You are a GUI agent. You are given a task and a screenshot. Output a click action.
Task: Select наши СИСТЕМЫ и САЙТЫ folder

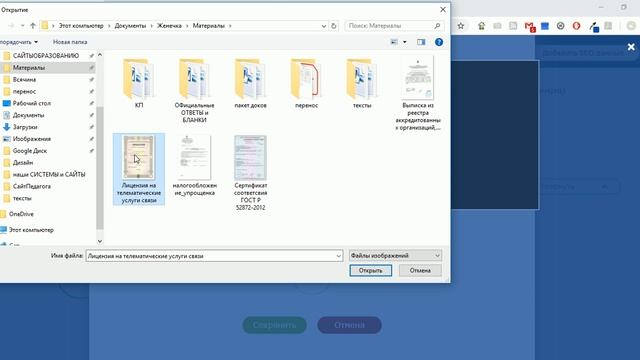click(x=48, y=174)
